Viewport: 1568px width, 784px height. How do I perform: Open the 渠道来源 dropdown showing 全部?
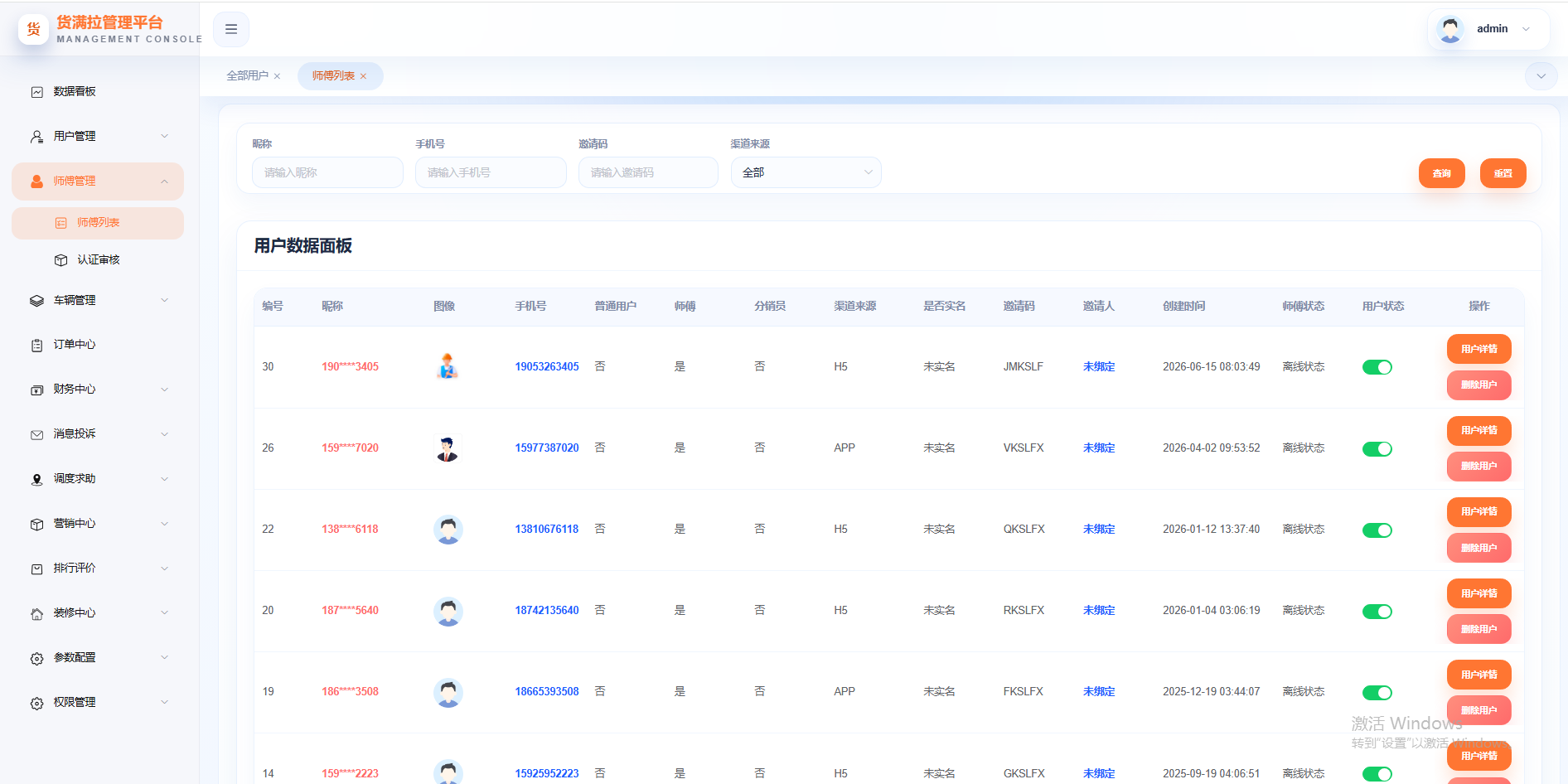(806, 172)
